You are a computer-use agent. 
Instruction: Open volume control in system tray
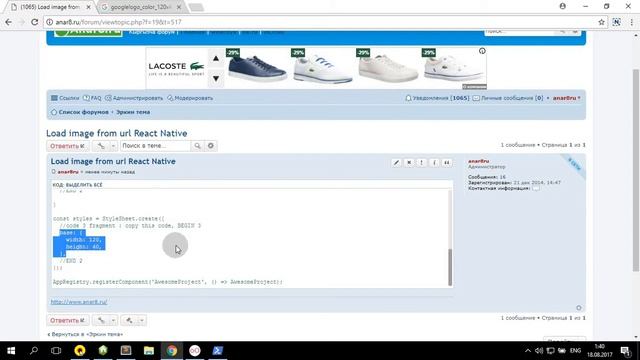click(539, 351)
